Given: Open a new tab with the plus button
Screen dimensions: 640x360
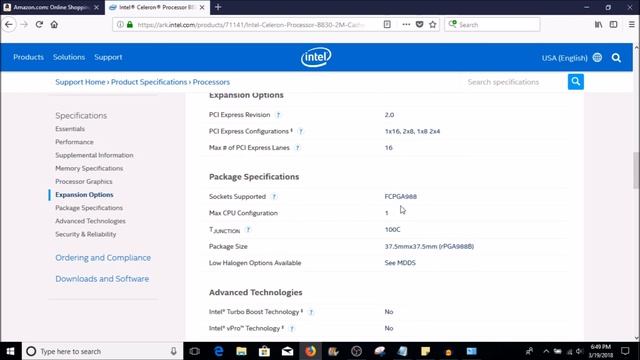Looking at the screenshot, I should tap(218, 7).
